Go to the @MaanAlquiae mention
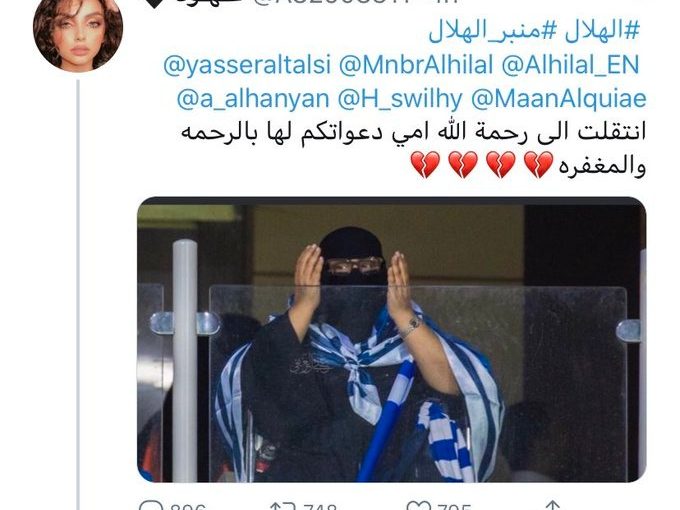Image resolution: width=680 pixels, height=510 pixels. point(559,99)
